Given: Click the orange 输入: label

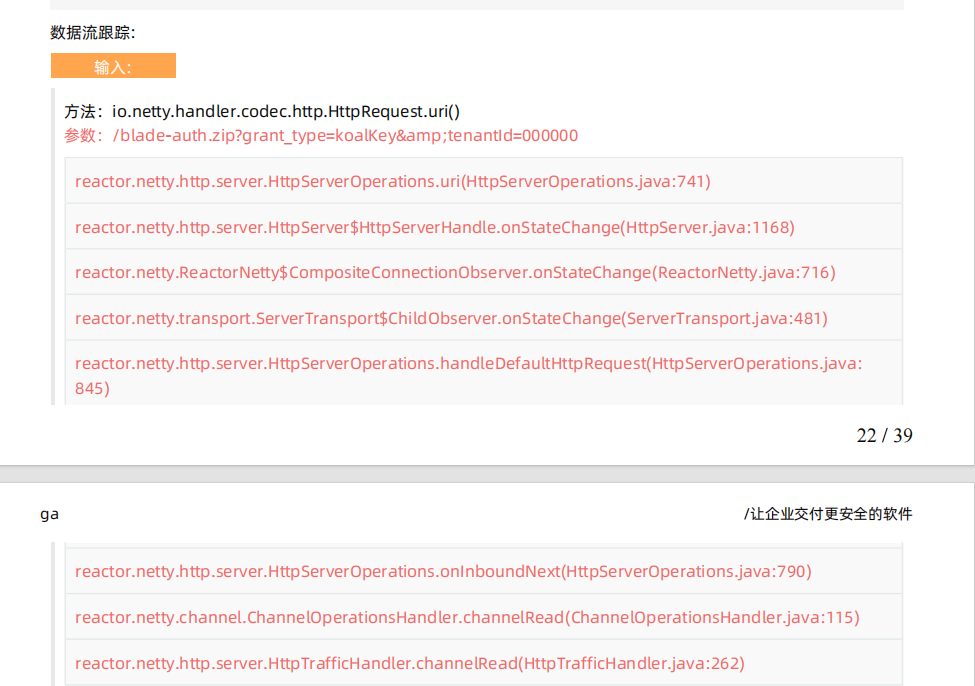Looking at the screenshot, I should [113, 67].
